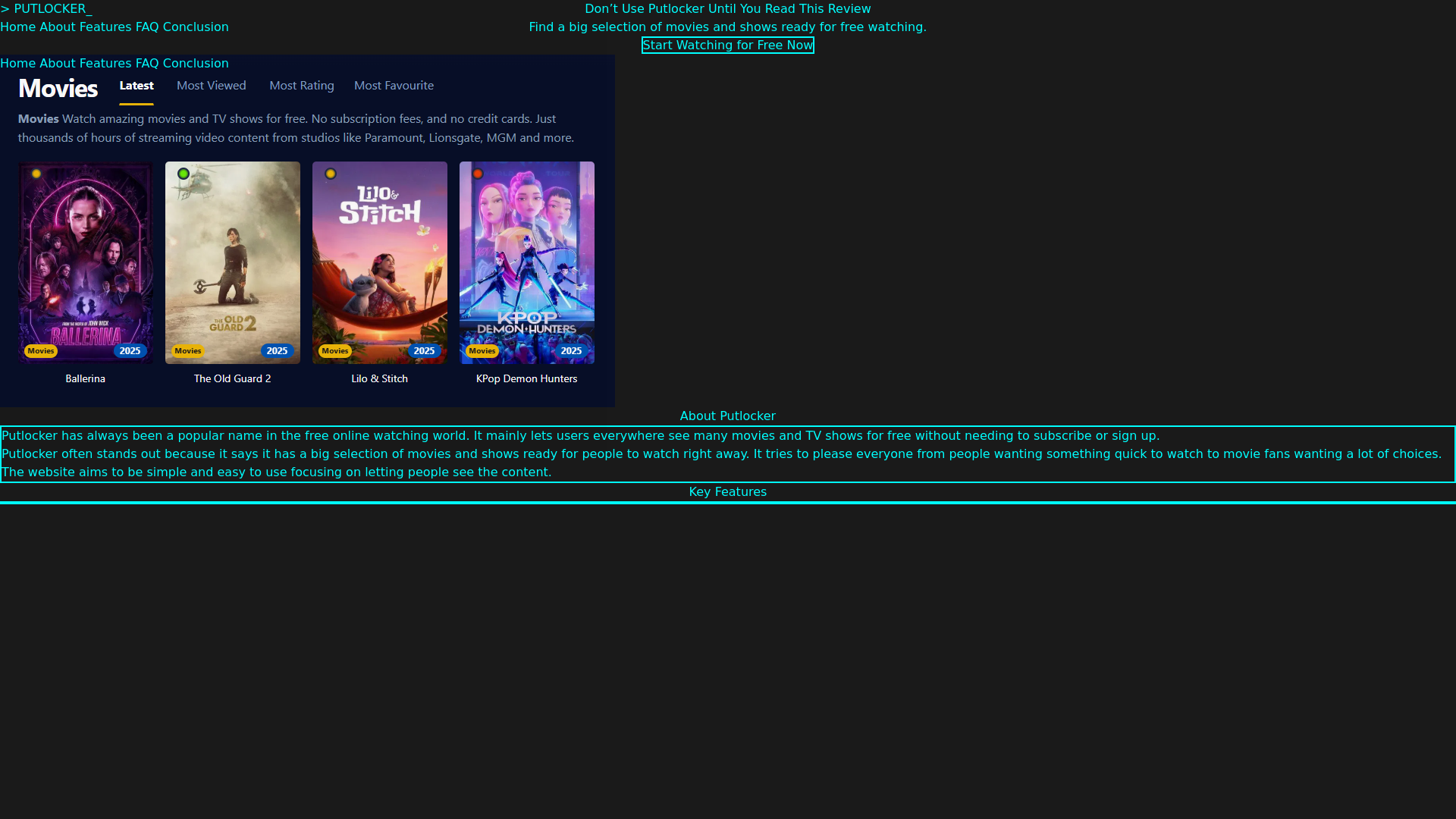Click The Old Guard 2 title under its poster
Image resolution: width=1456 pixels, height=819 pixels.
(x=233, y=378)
